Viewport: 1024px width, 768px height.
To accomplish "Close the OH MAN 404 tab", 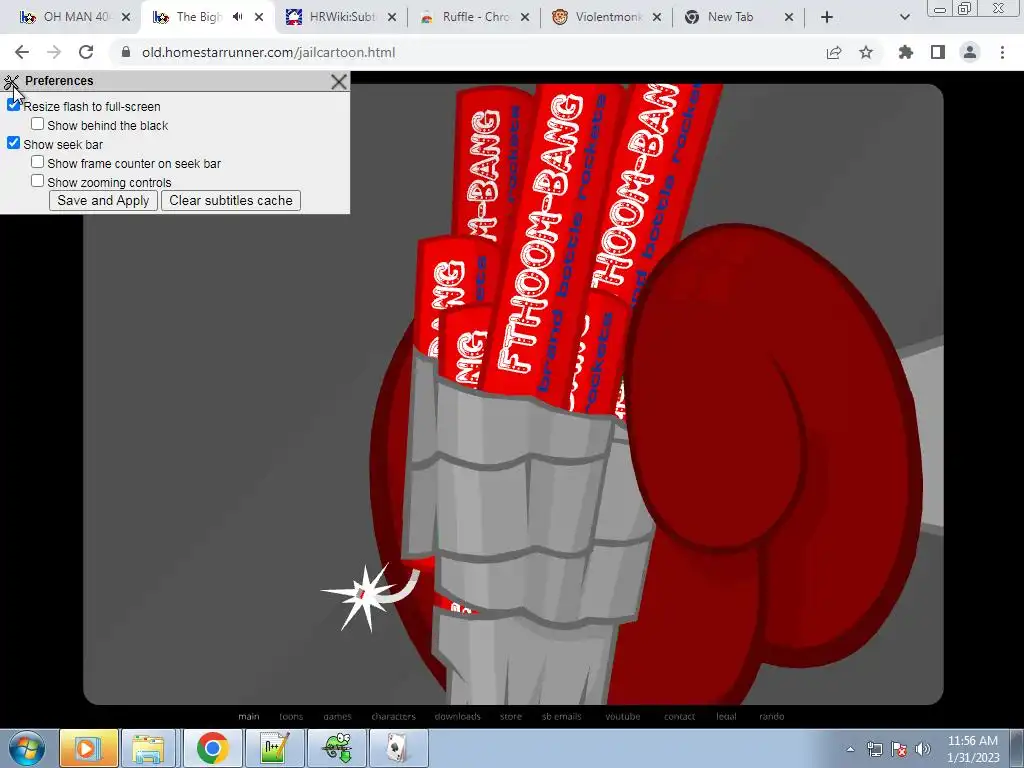I will pyautogui.click(x=126, y=17).
